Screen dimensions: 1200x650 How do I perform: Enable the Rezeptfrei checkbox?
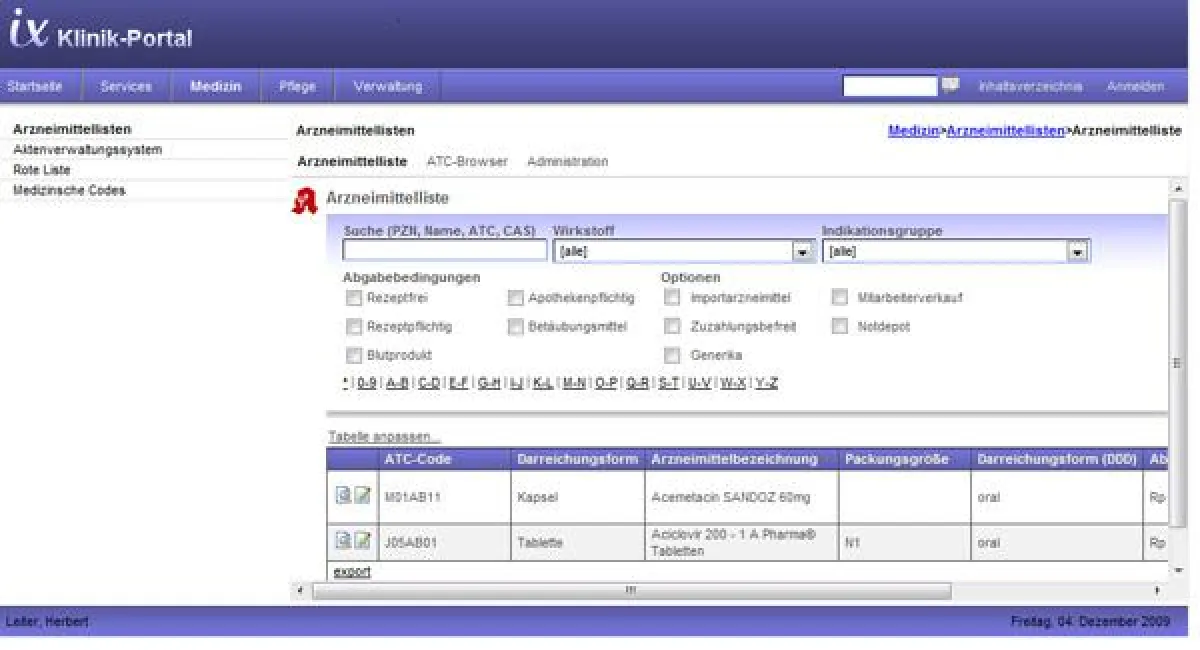coord(353,297)
